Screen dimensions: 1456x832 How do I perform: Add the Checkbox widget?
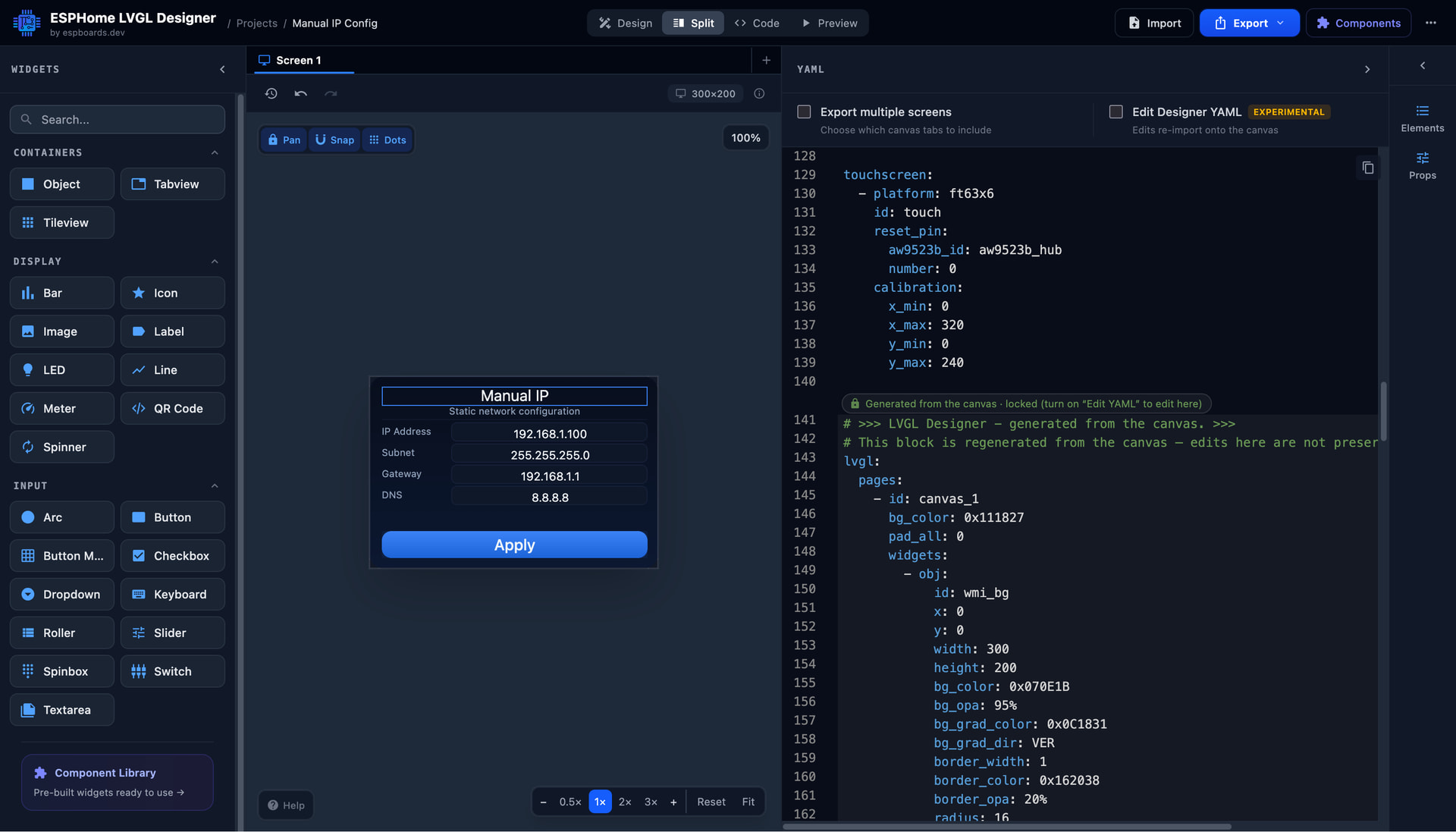[173, 556]
